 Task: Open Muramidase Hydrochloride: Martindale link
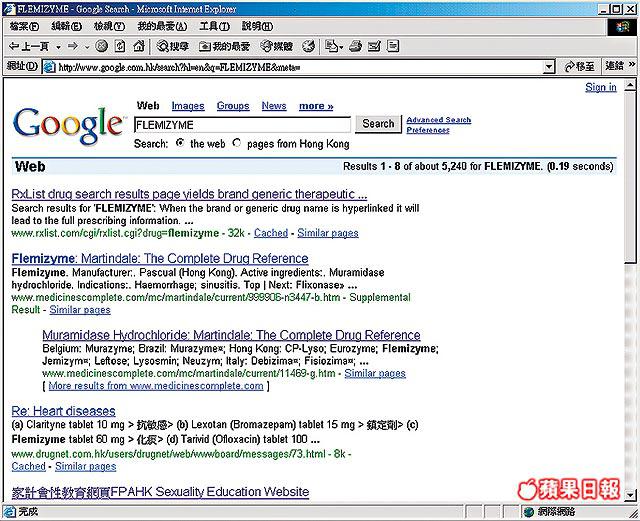point(231,335)
